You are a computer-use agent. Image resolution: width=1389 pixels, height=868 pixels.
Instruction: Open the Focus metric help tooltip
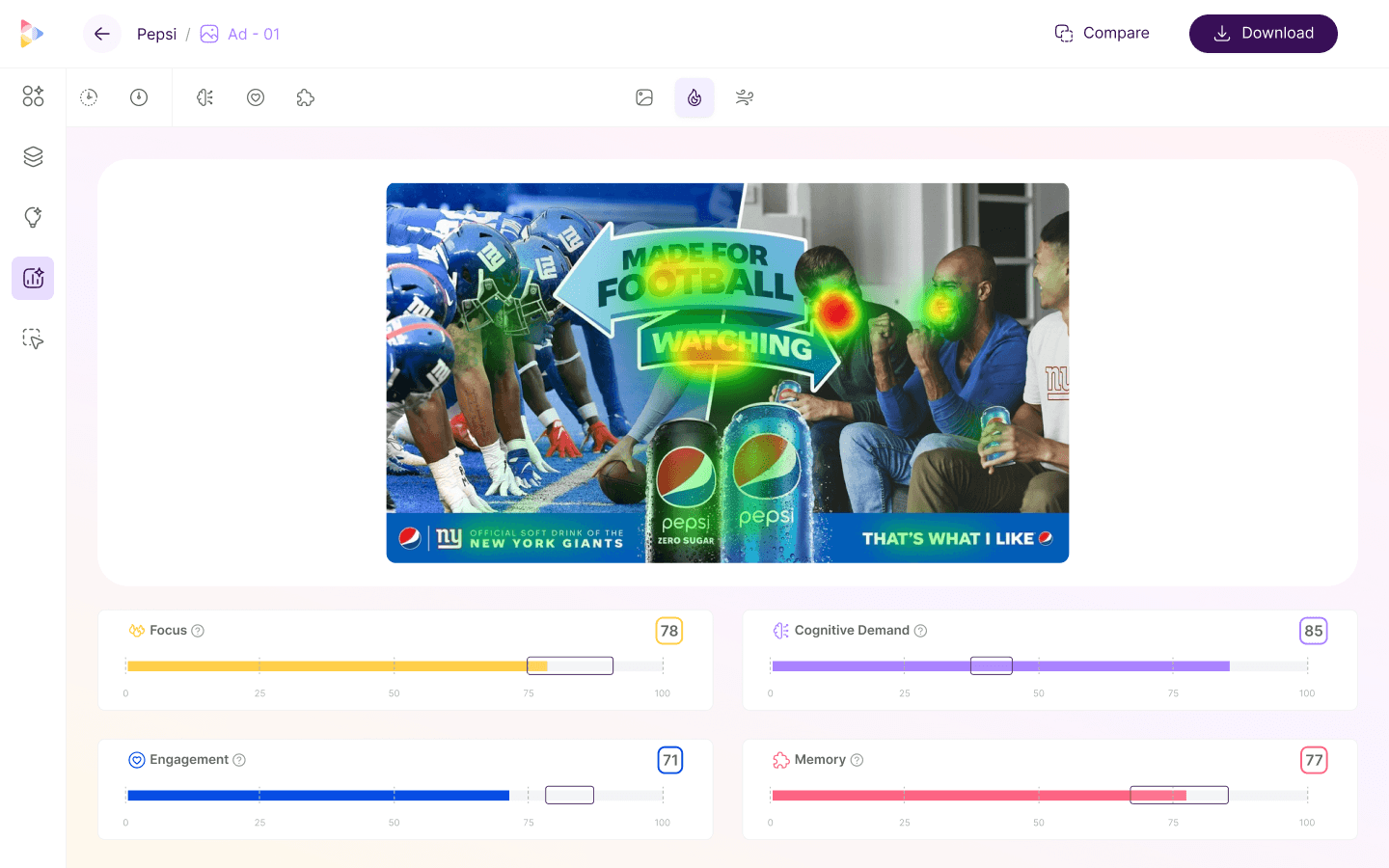tap(198, 630)
